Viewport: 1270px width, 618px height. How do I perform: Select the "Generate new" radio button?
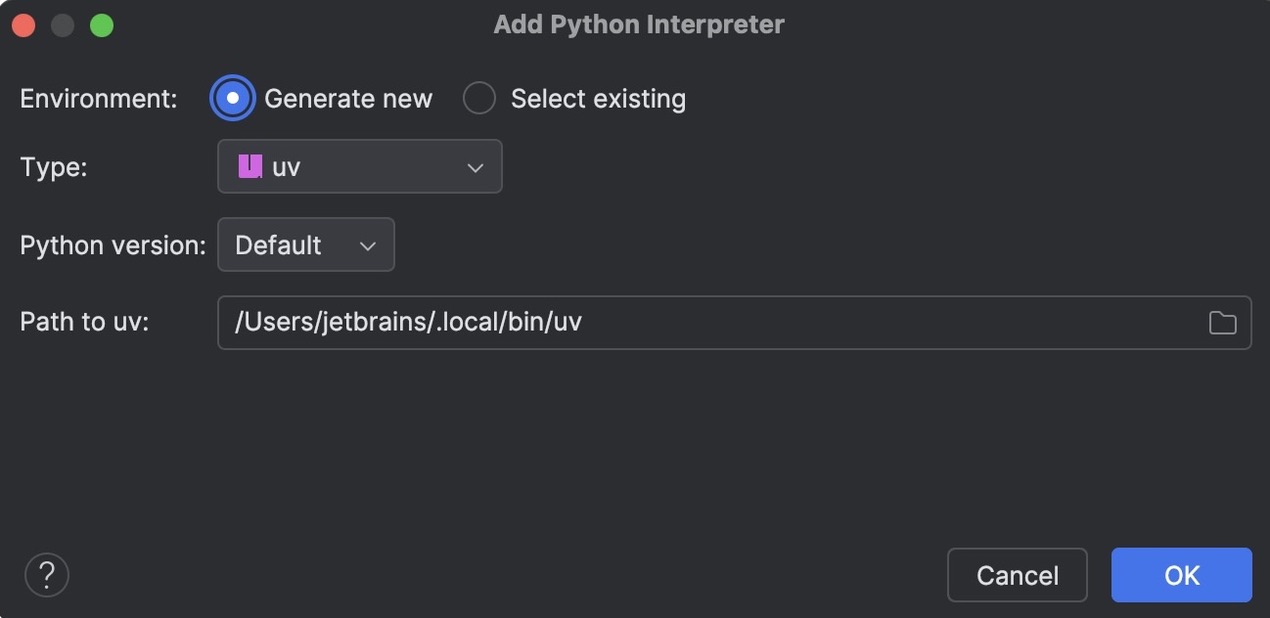click(x=232, y=97)
